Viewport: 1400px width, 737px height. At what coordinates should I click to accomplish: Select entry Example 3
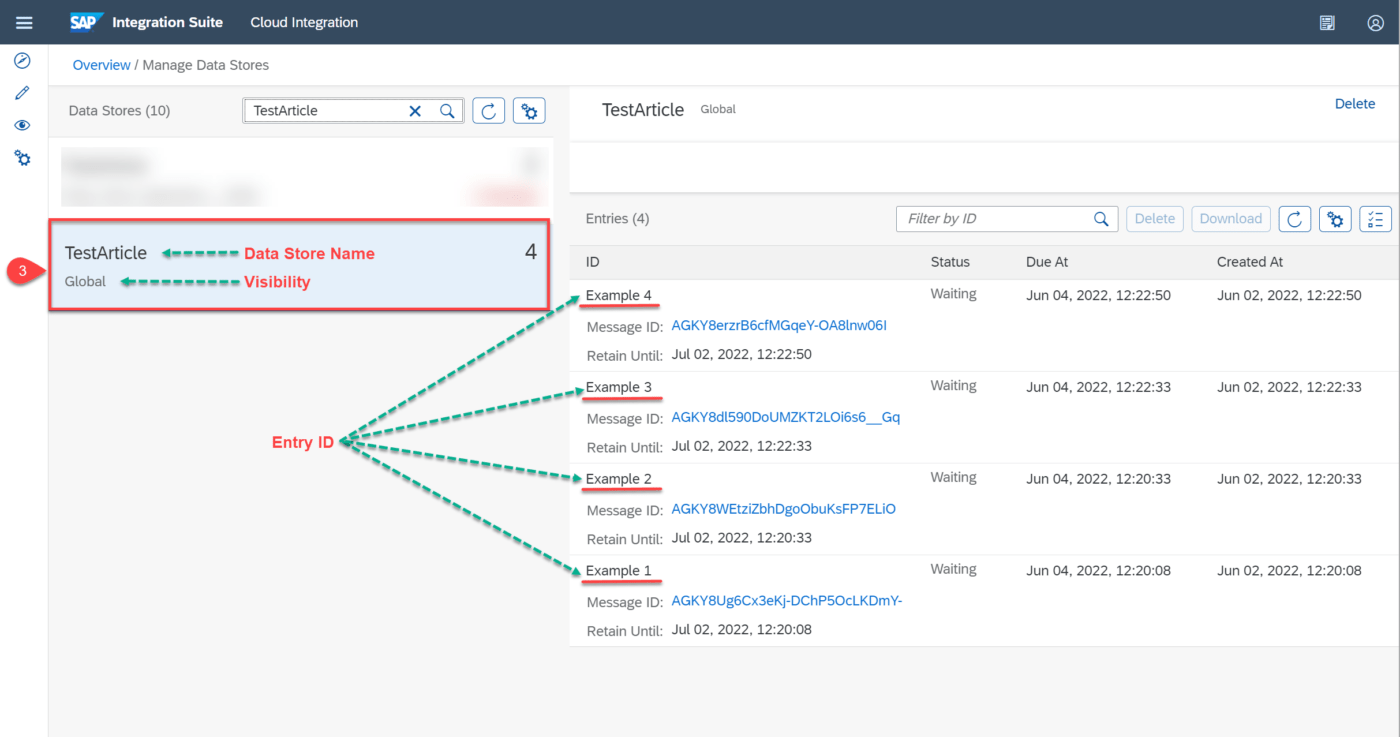[618, 388]
